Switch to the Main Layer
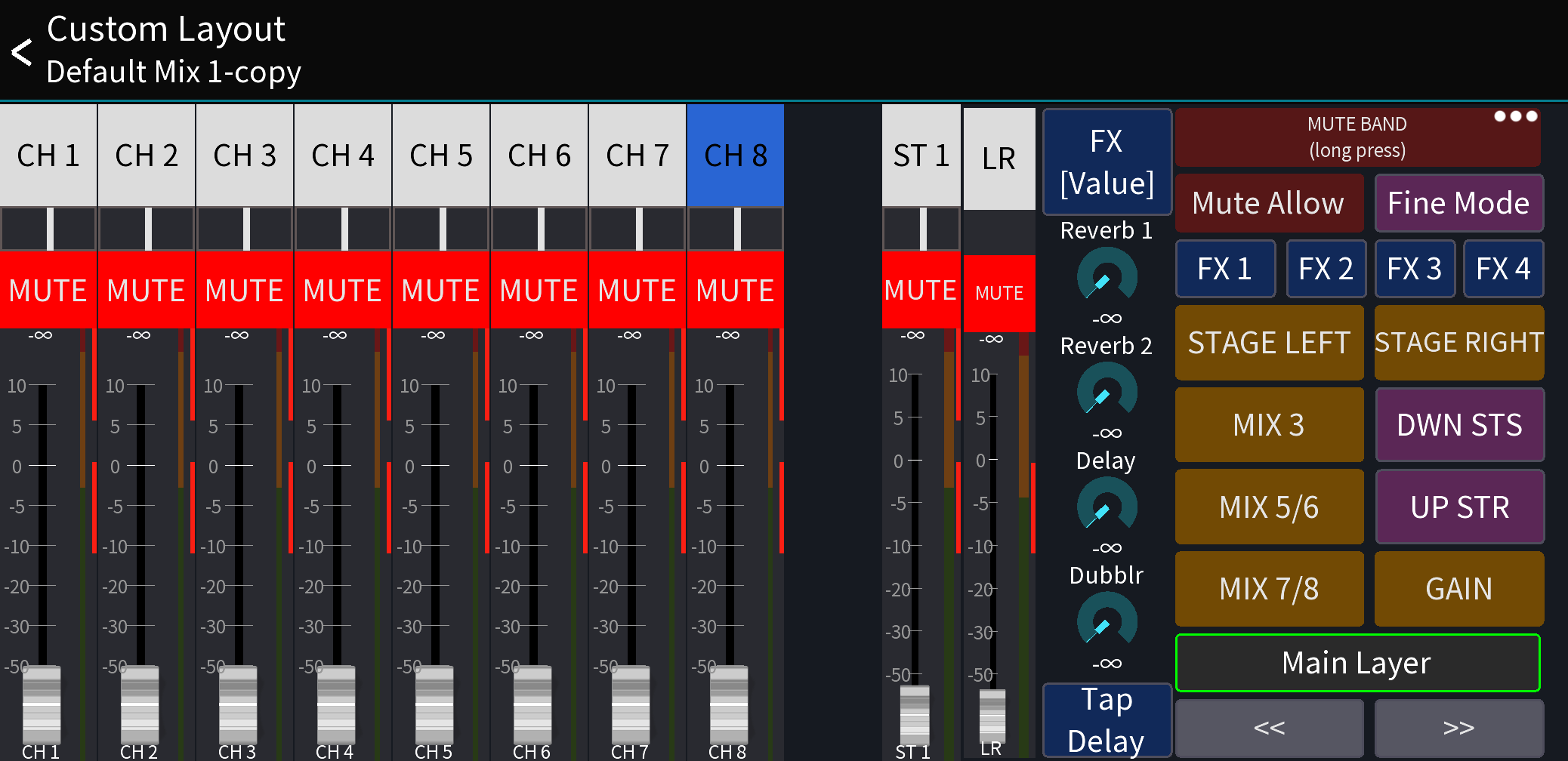Screen dimensions: 1568x761 [1357, 662]
